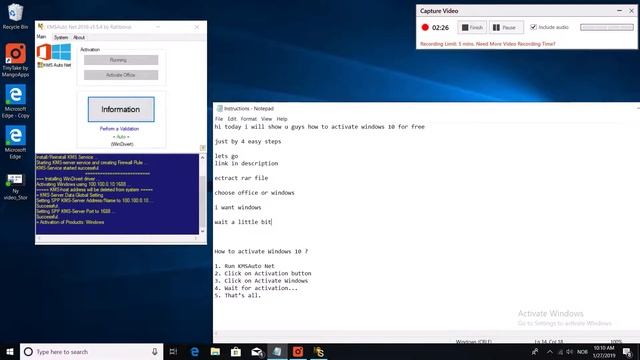This screenshot has height=360, width=640.
Task: Switch to KMSAuto Net via its taskbar icon
Action: pos(319,351)
